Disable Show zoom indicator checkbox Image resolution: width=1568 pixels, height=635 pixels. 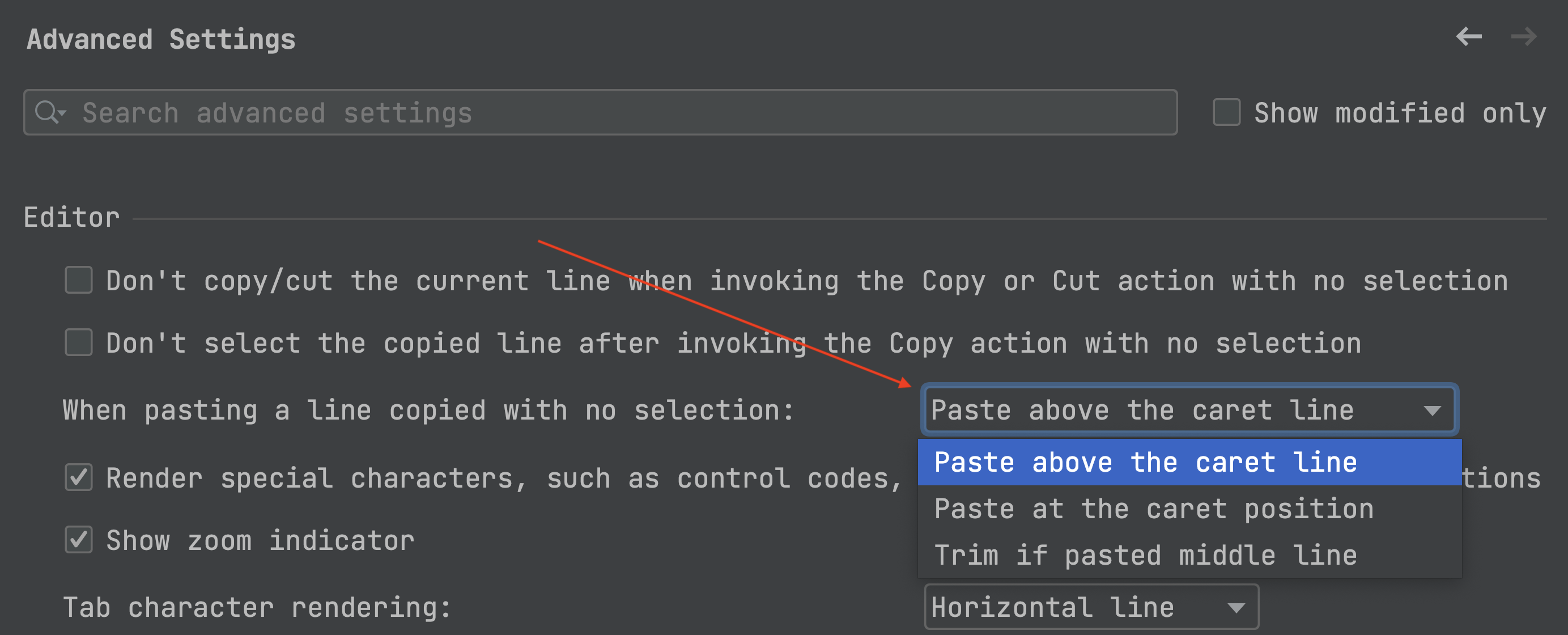tap(79, 540)
